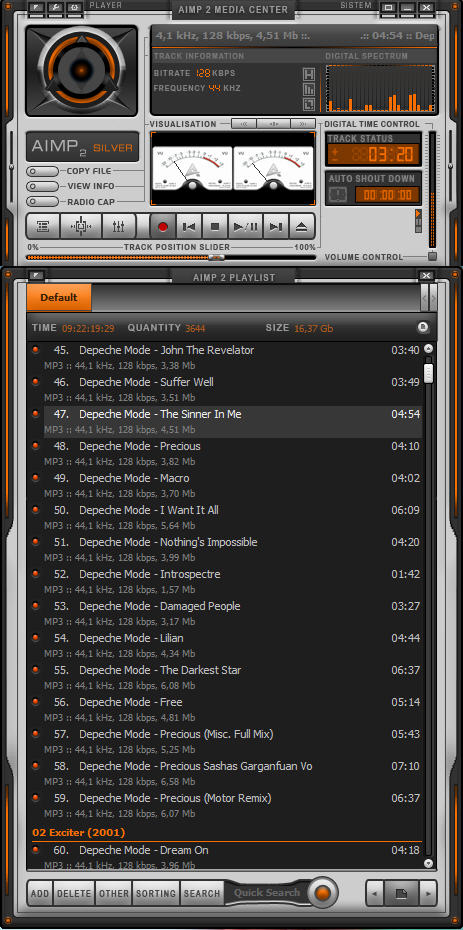Click the middle visualisation selector button
This screenshot has width=463, height=930.
[x=274, y=124]
